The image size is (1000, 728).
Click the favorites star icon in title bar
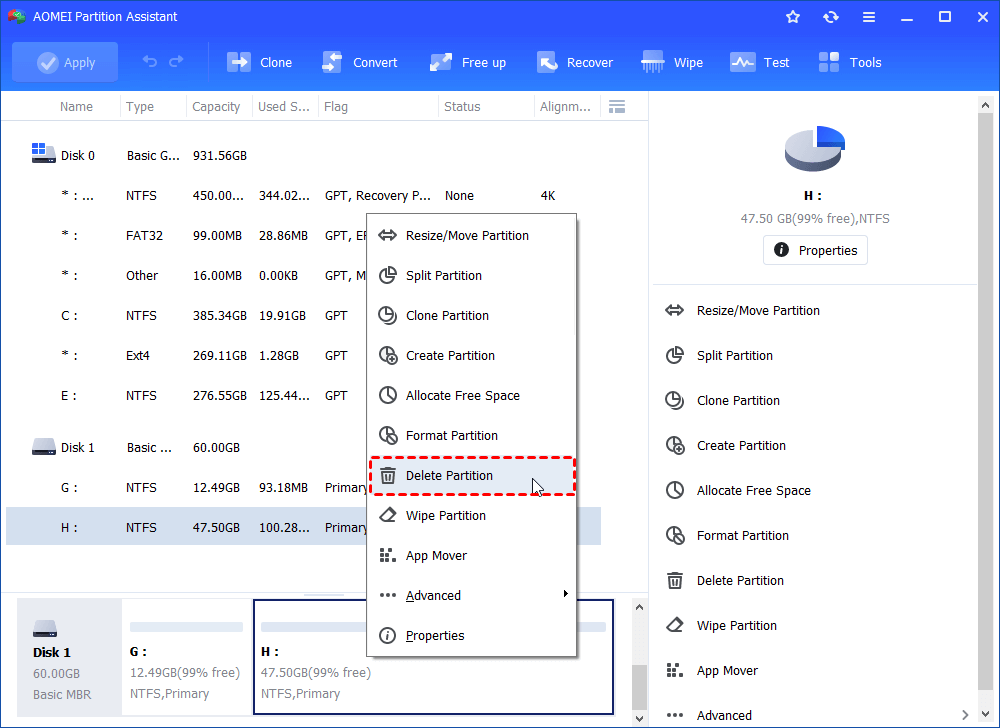[793, 17]
